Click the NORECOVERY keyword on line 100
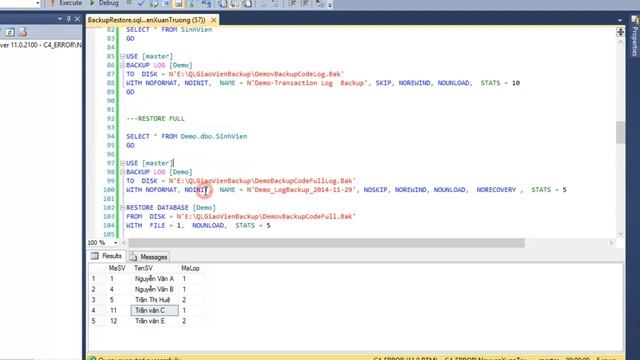Image resolution: width=640 pixels, height=360 pixels. point(496,190)
